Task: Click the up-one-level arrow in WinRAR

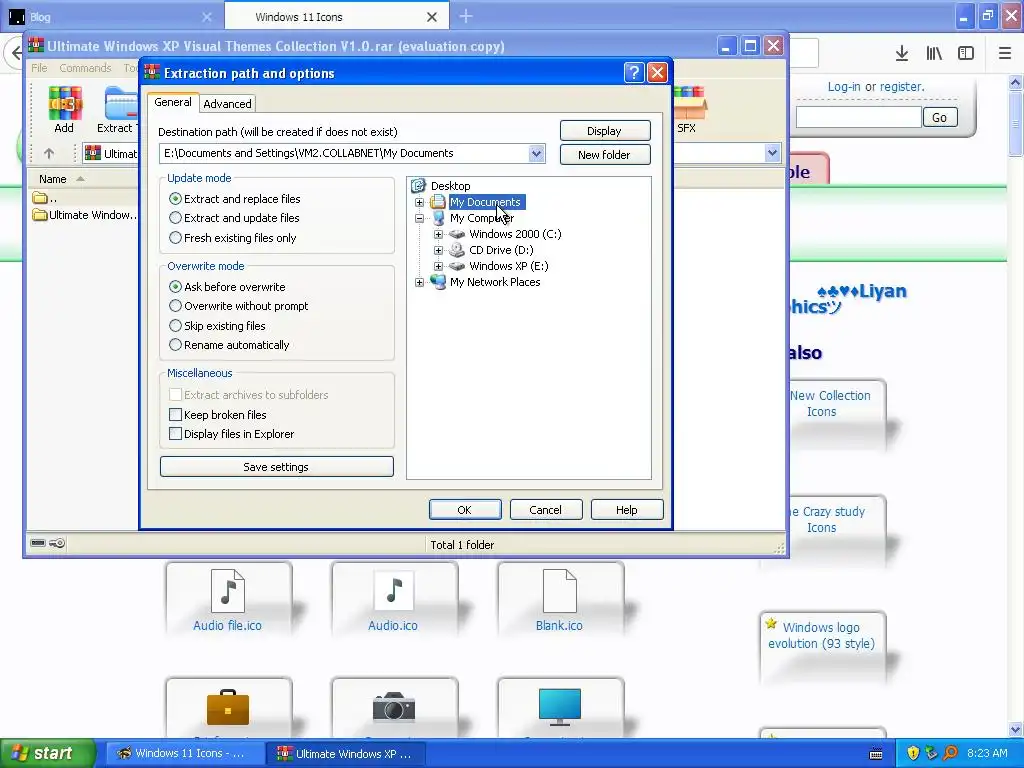Action: tap(49, 153)
